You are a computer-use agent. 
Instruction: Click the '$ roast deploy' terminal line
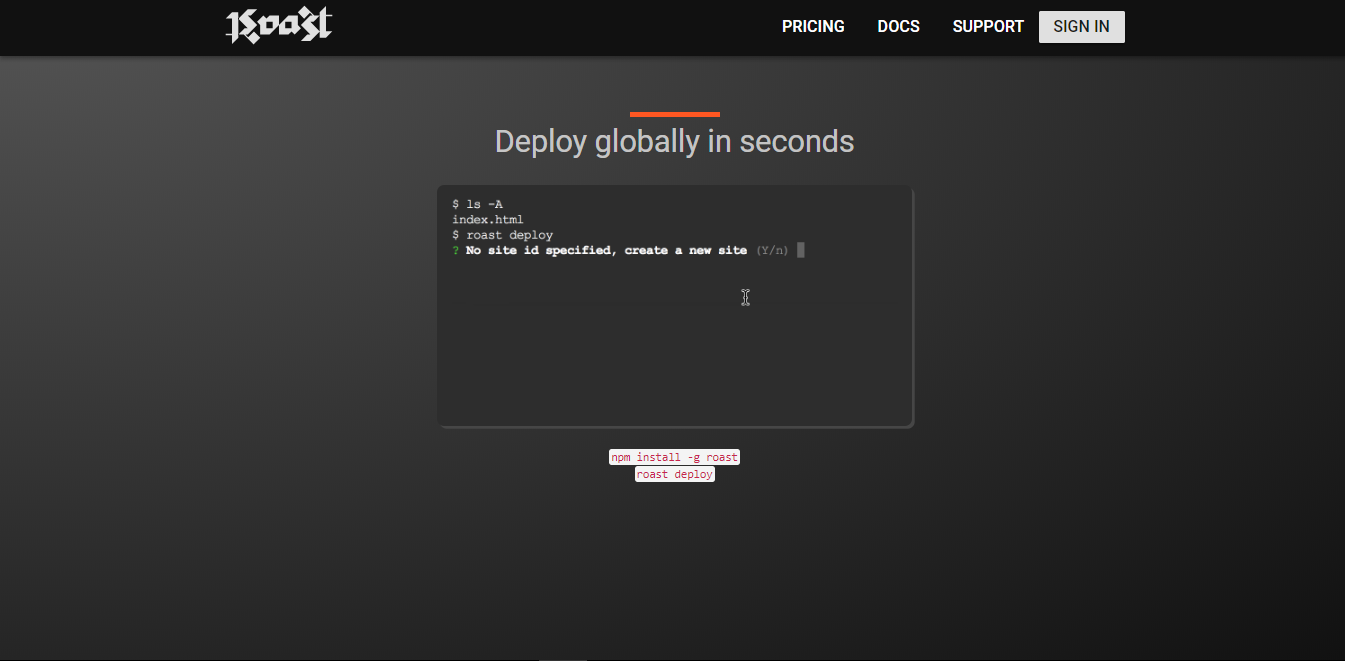click(x=502, y=235)
